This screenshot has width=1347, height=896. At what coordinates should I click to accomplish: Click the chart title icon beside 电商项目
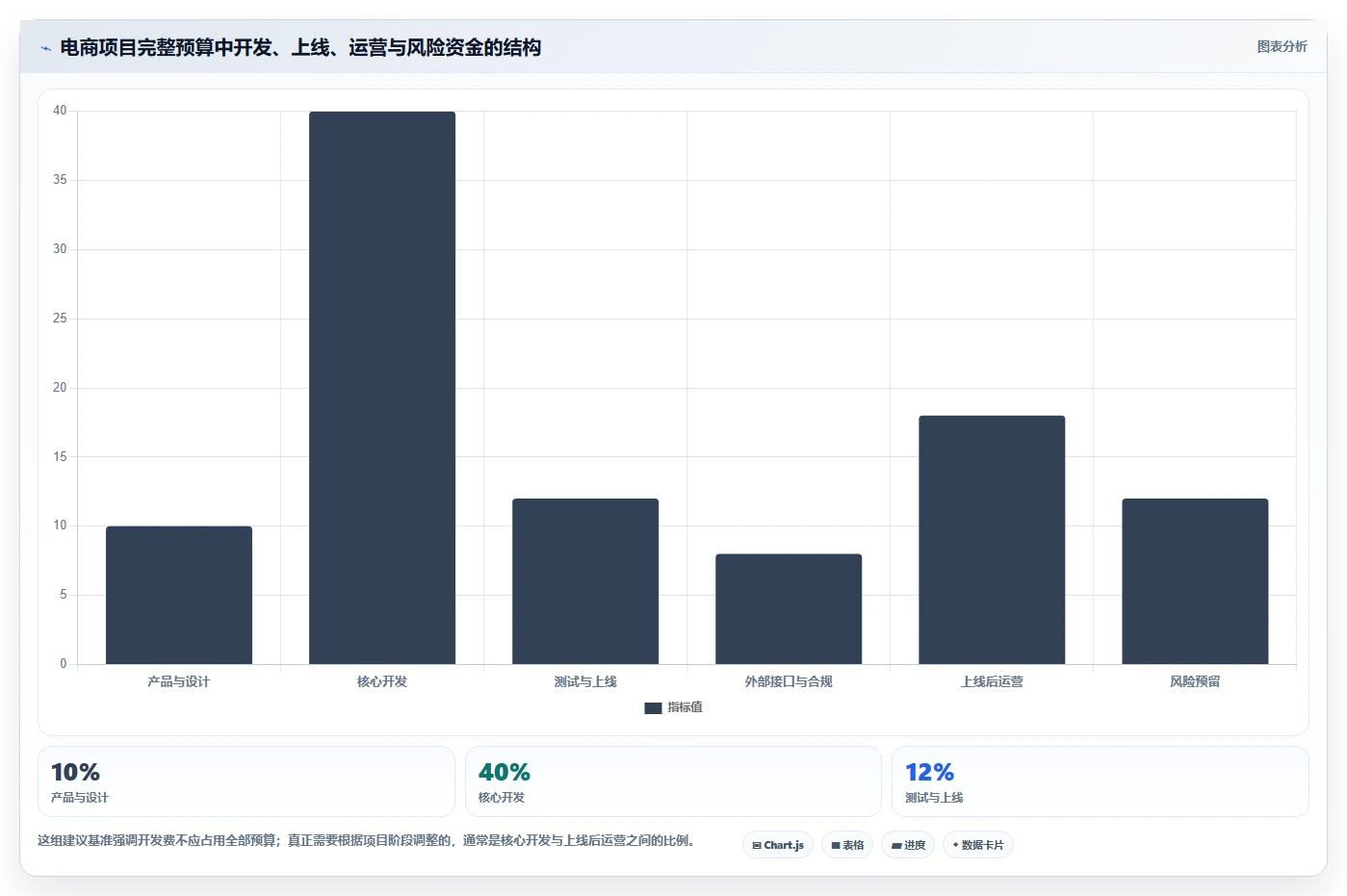45,48
